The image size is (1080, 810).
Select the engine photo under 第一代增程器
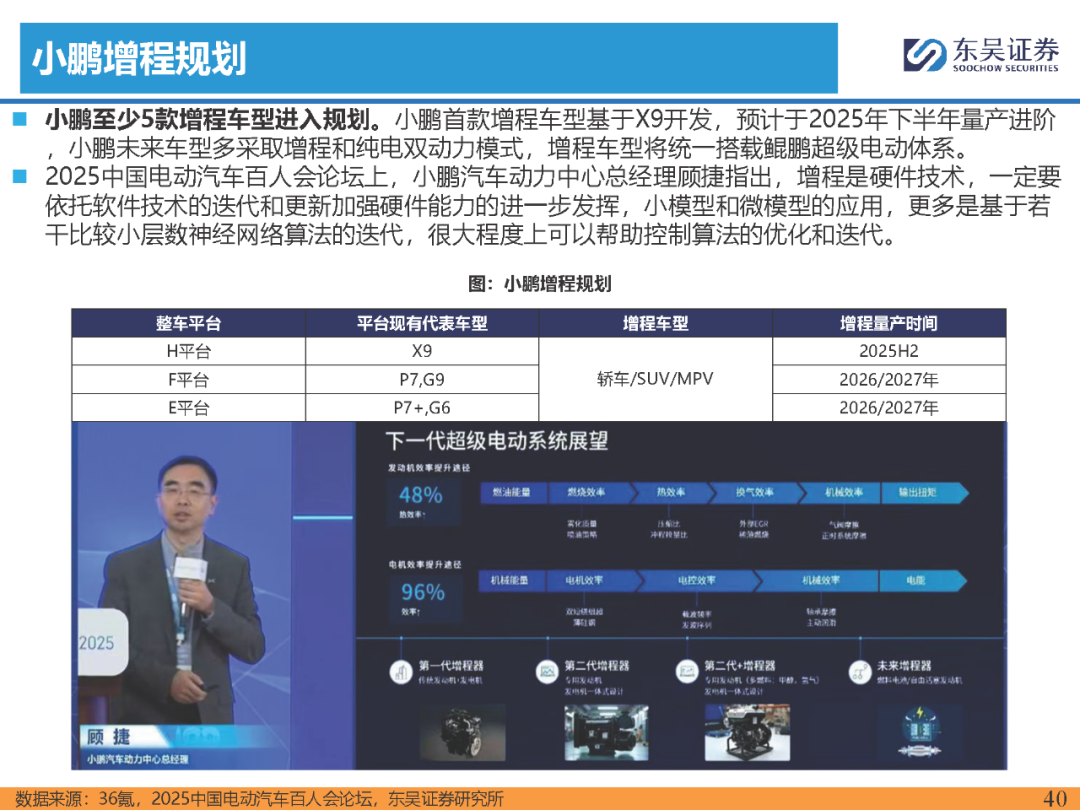click(x=463, y=732)
